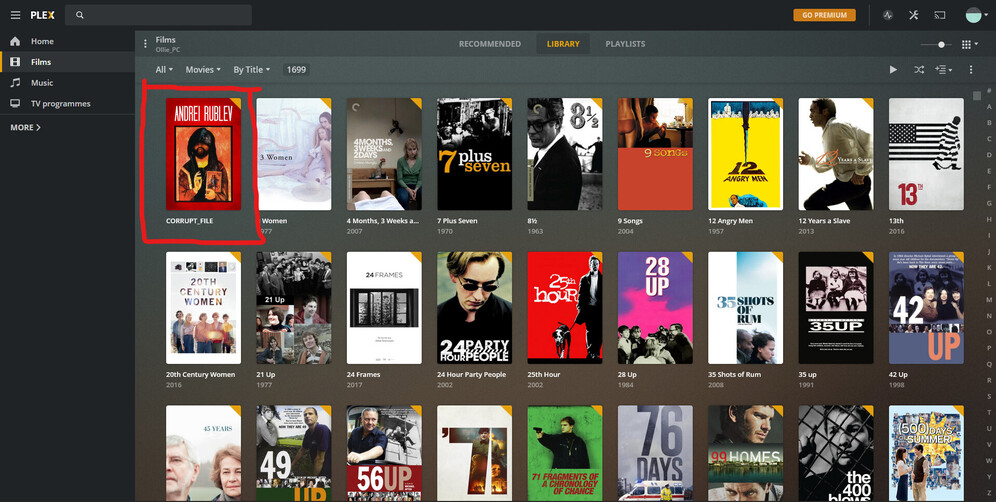Switch to the Library tab
The width and height of the screenshot is (996, 502).
[563, 44]
